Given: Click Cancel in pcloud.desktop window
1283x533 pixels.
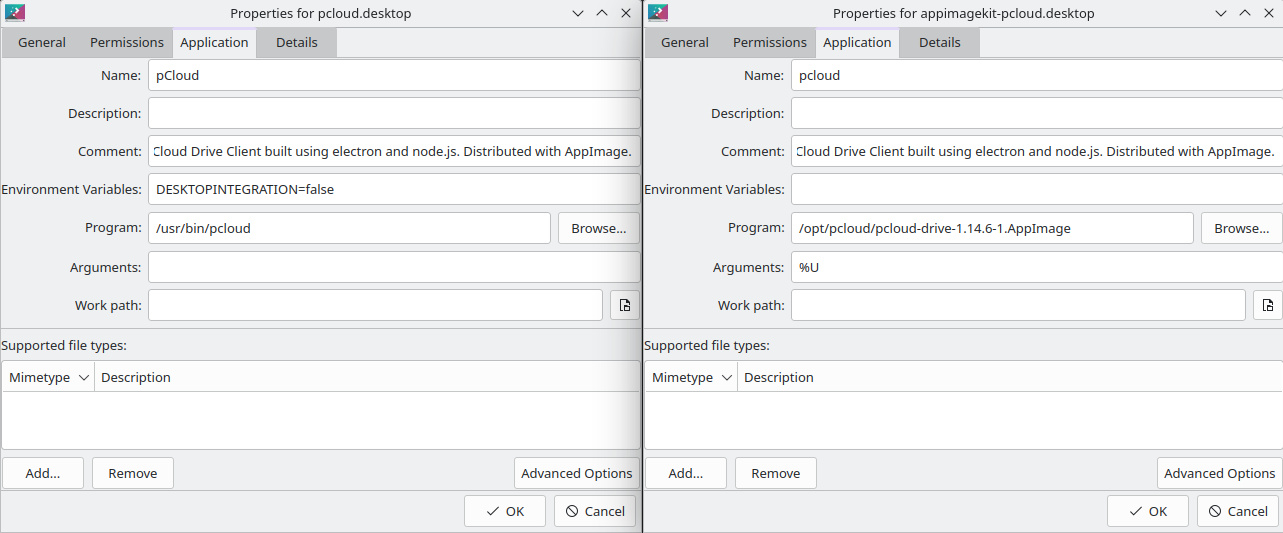Looking at the screenshot, I should 595,511.
